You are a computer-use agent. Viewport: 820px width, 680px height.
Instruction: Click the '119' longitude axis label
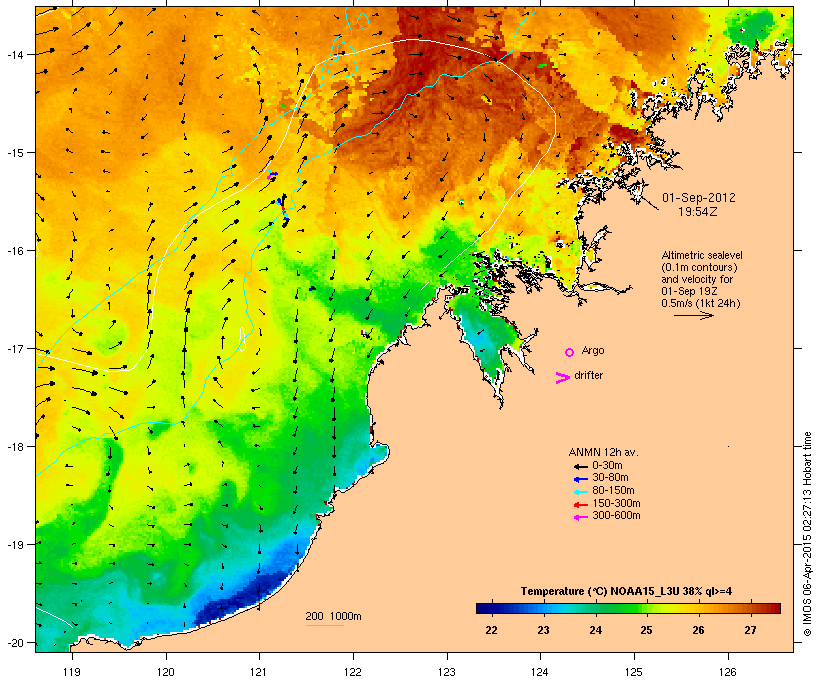[x=72, y=672]
